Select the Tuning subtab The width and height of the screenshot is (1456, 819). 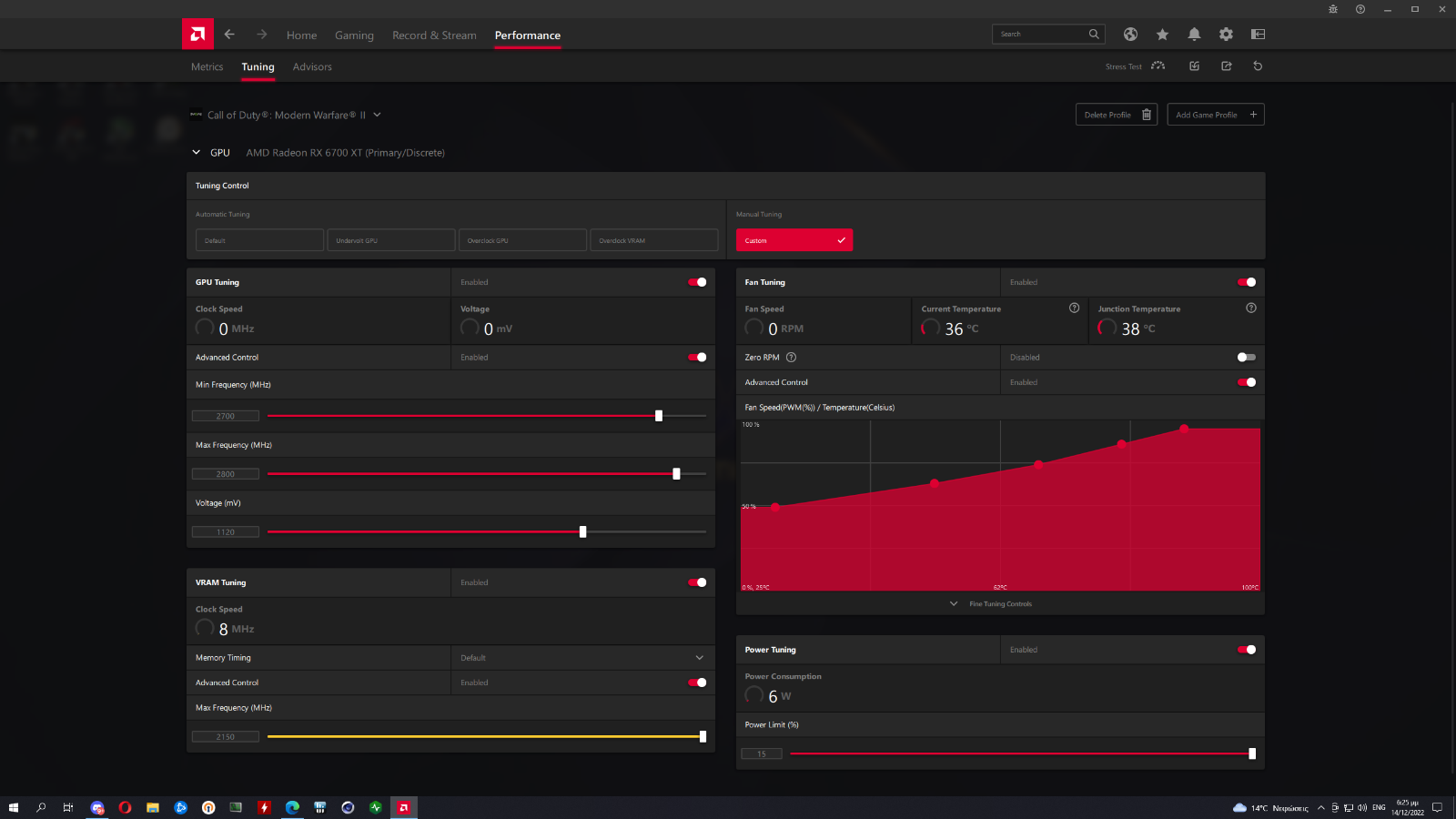[x=258, y=66]
